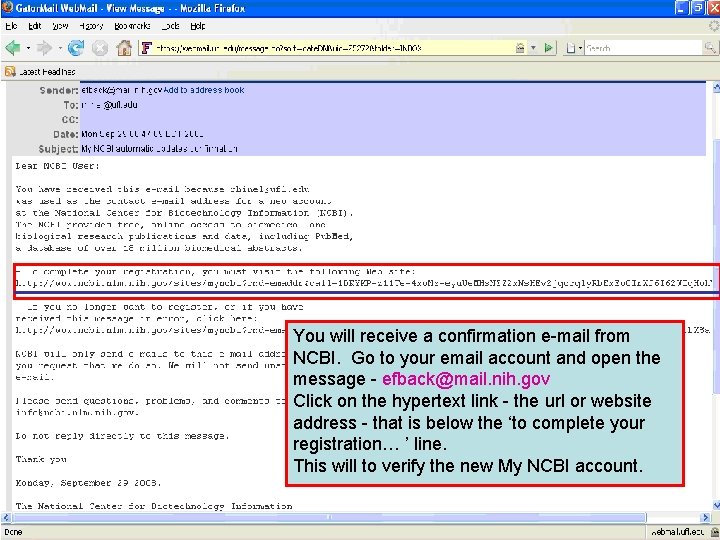The width and height of the screenshot is (720, 540).
Task: Click the Forward navigation arrow
Action: tap(45, 47)
